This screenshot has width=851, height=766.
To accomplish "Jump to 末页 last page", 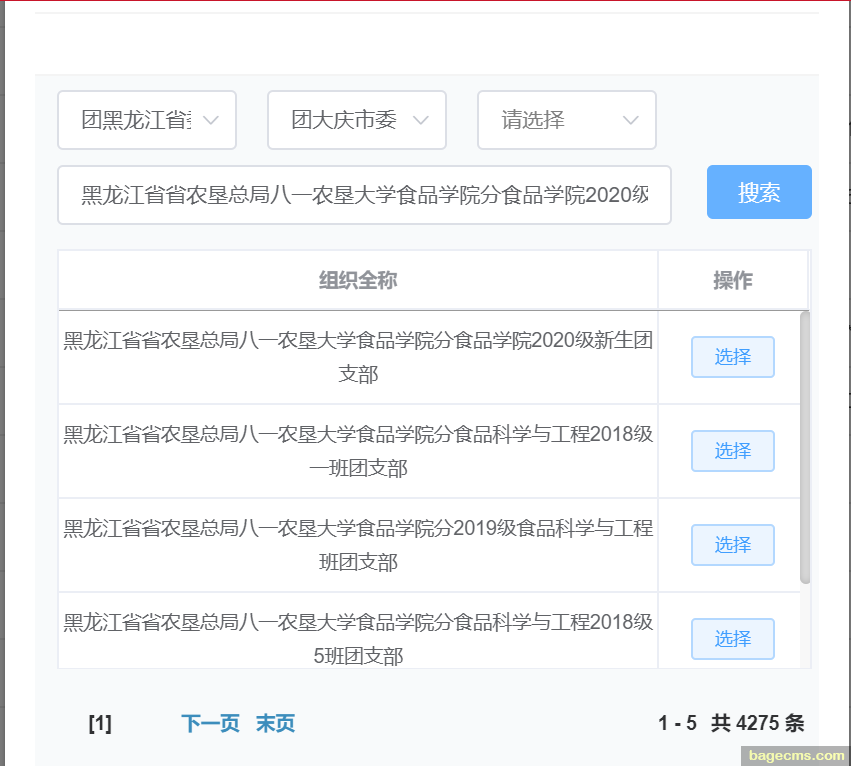I will click(275, 723).
